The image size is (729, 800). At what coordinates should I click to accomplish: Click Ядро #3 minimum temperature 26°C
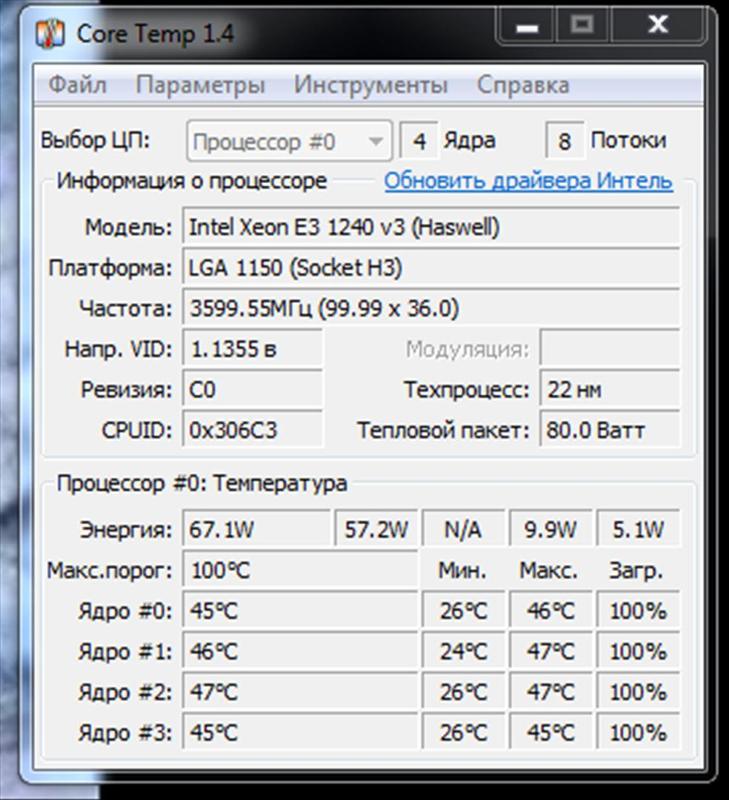[463, 733]
